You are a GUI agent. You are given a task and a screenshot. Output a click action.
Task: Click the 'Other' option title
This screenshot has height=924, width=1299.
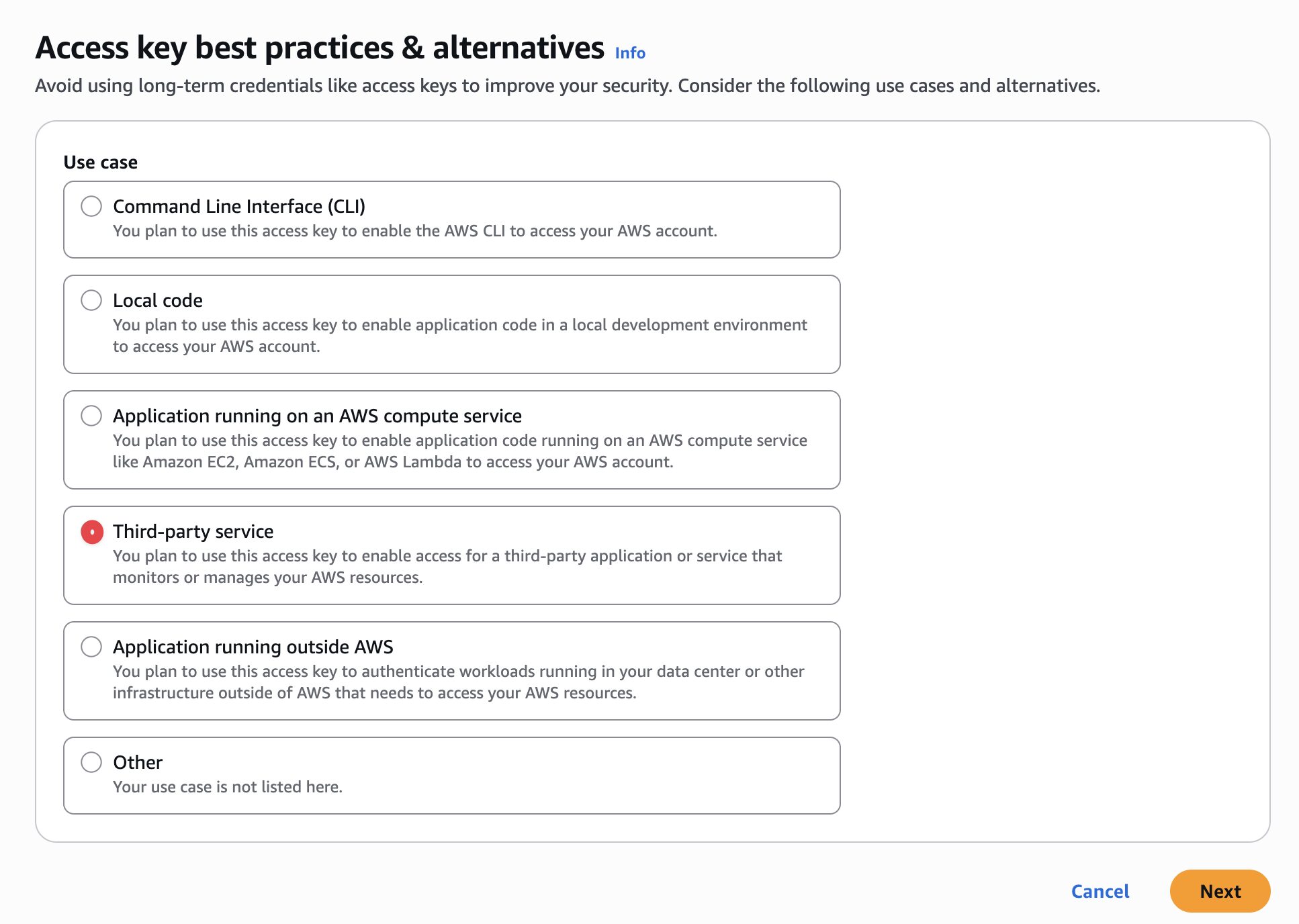(138, 762)
